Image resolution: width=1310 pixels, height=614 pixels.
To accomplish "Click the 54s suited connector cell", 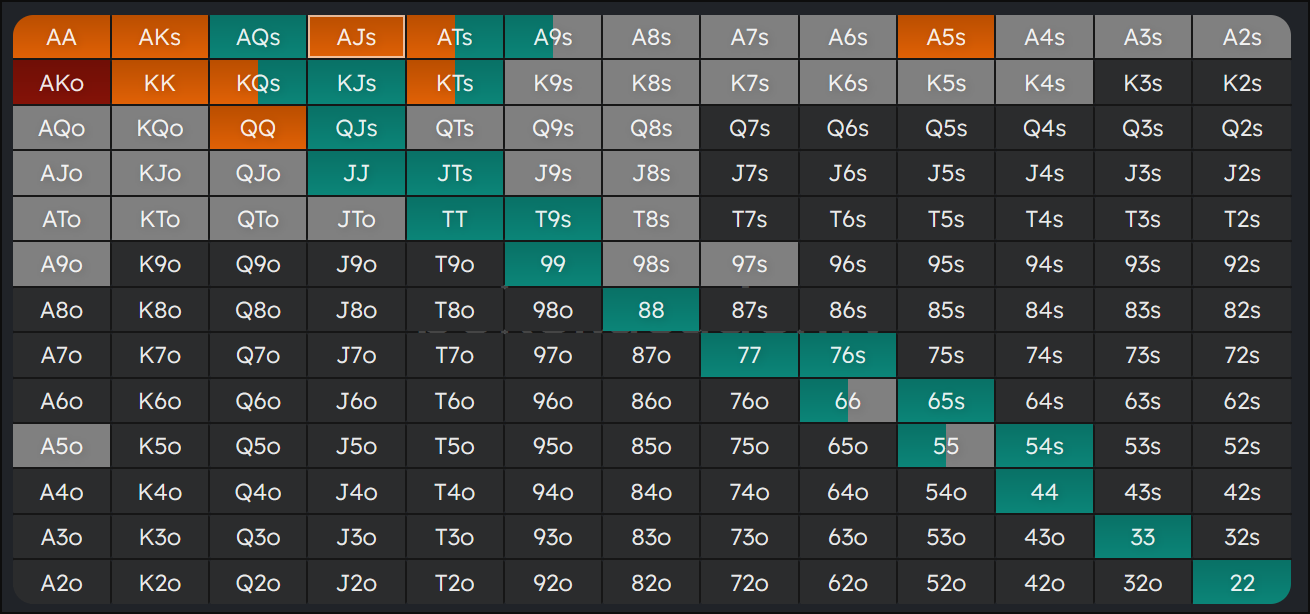I will 1044,446.
